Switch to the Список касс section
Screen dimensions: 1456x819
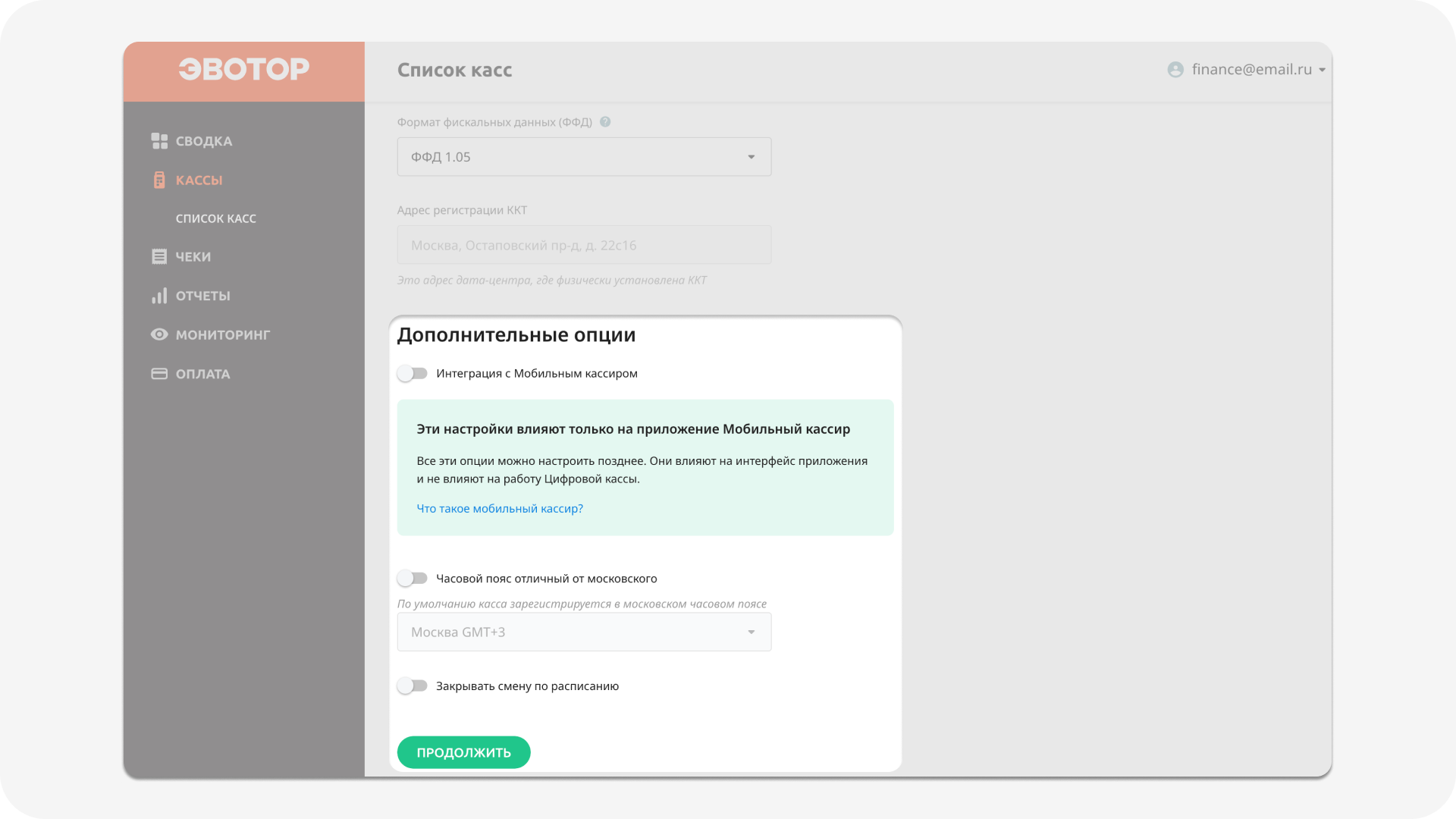(x=215, y=218)
